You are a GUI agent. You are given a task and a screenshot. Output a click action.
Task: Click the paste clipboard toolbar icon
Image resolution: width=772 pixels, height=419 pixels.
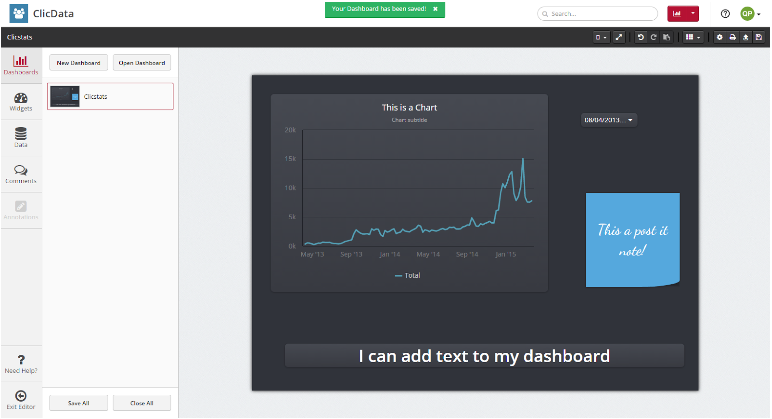pos(666,37)
